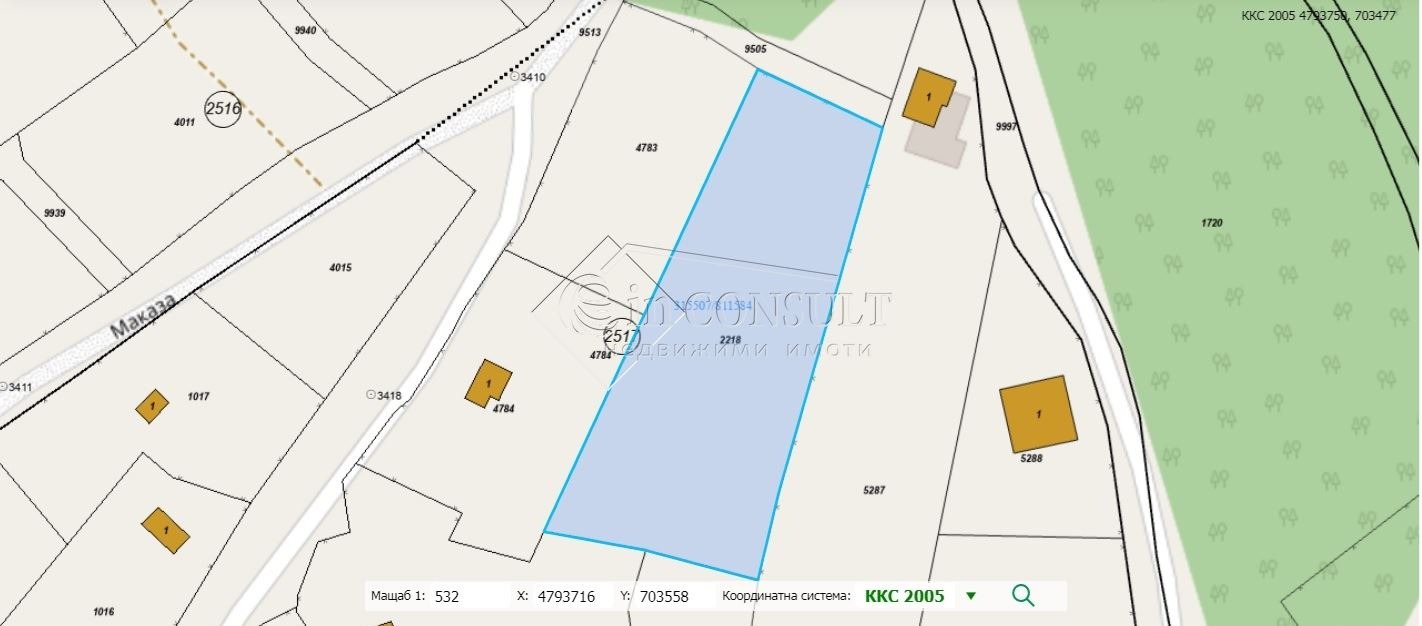Select the KKC 2005 coordinate system label
Image resolution: width=1422 pixels, height=626 pixels.
[x=904, y=596]
